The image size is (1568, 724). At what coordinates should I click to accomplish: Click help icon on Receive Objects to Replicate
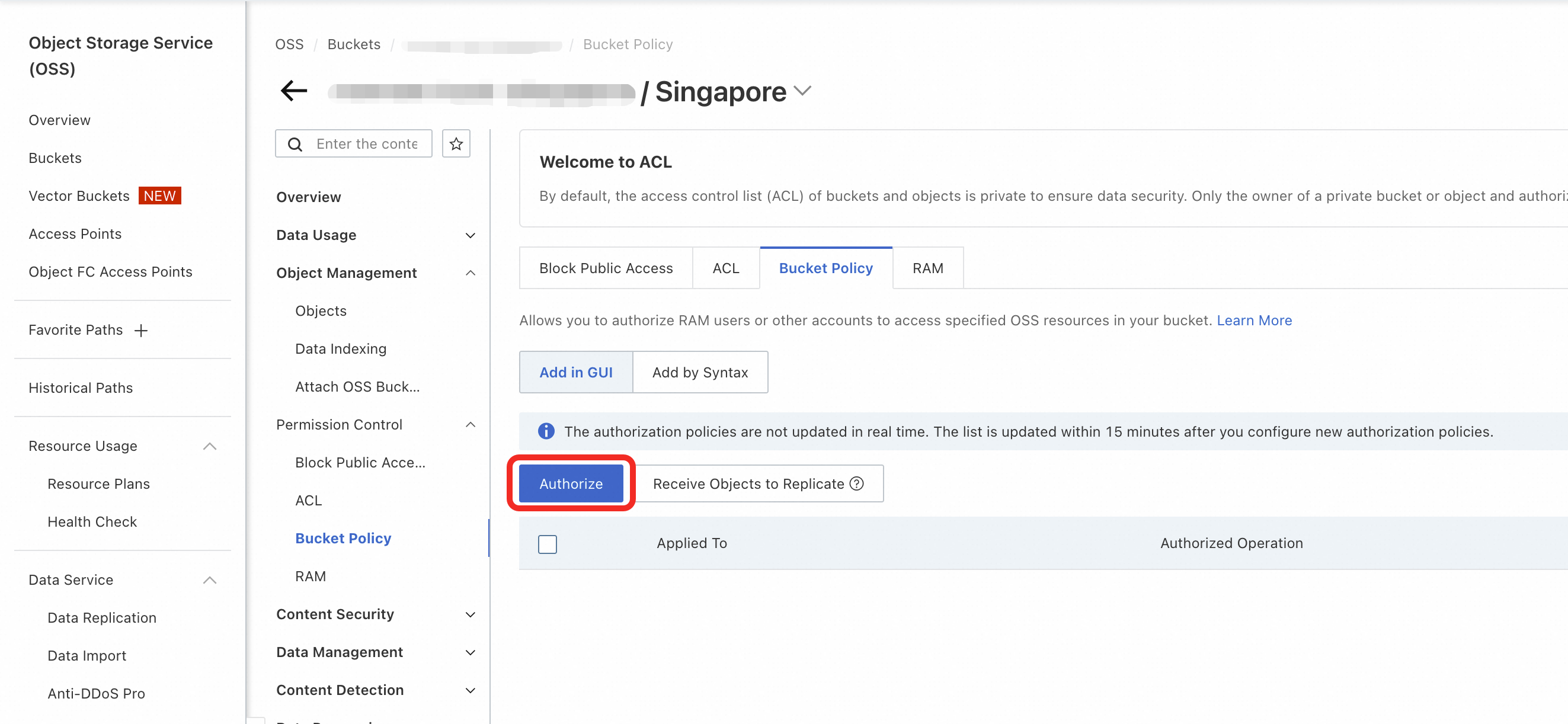(857, 483)
